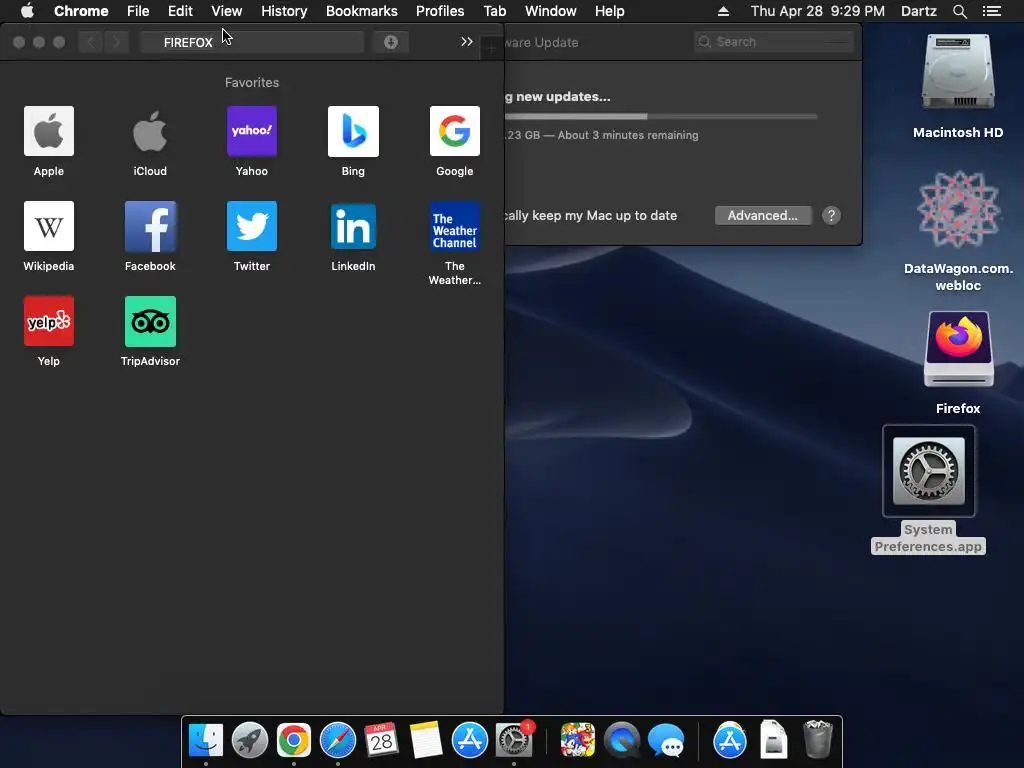Open Notes from the Dock
1024x768 pixels.
click(426, 741)
